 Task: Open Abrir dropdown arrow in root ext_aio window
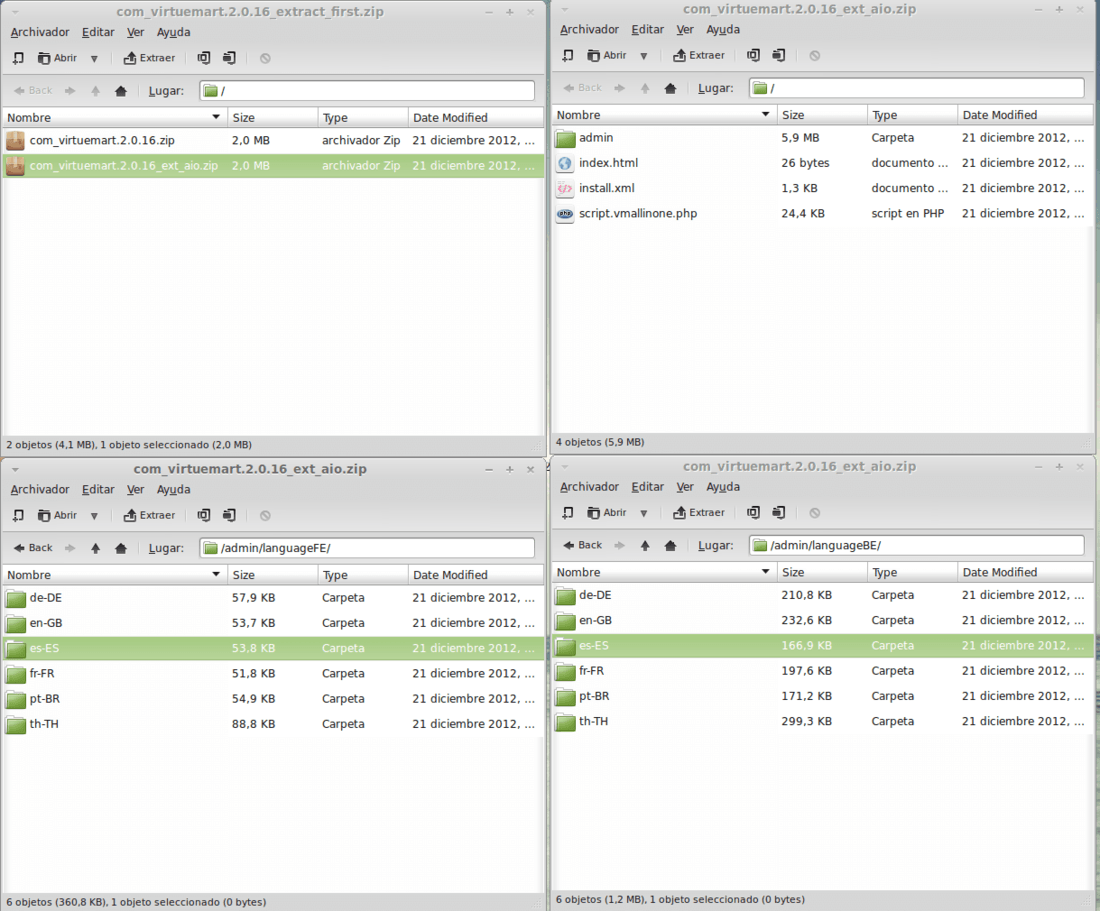pos(643,56)
